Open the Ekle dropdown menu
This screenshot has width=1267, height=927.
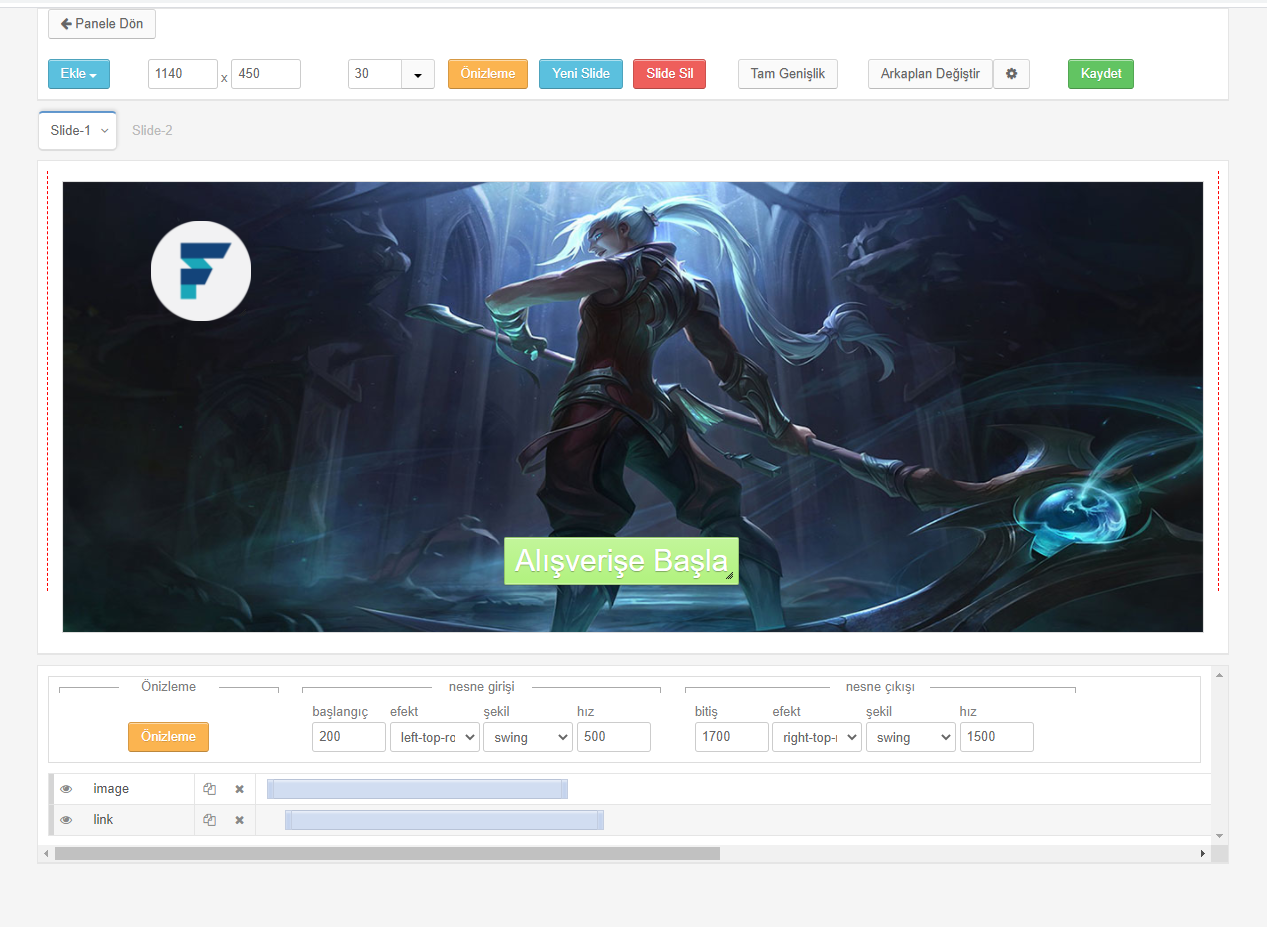(79, 74)
